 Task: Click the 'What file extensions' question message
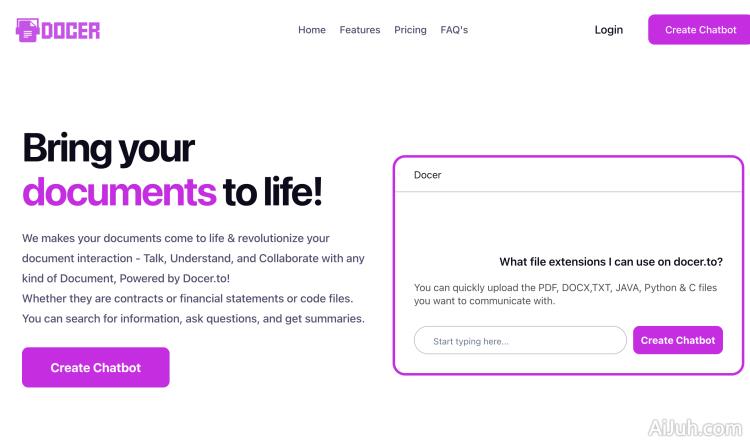pos(610,262)
